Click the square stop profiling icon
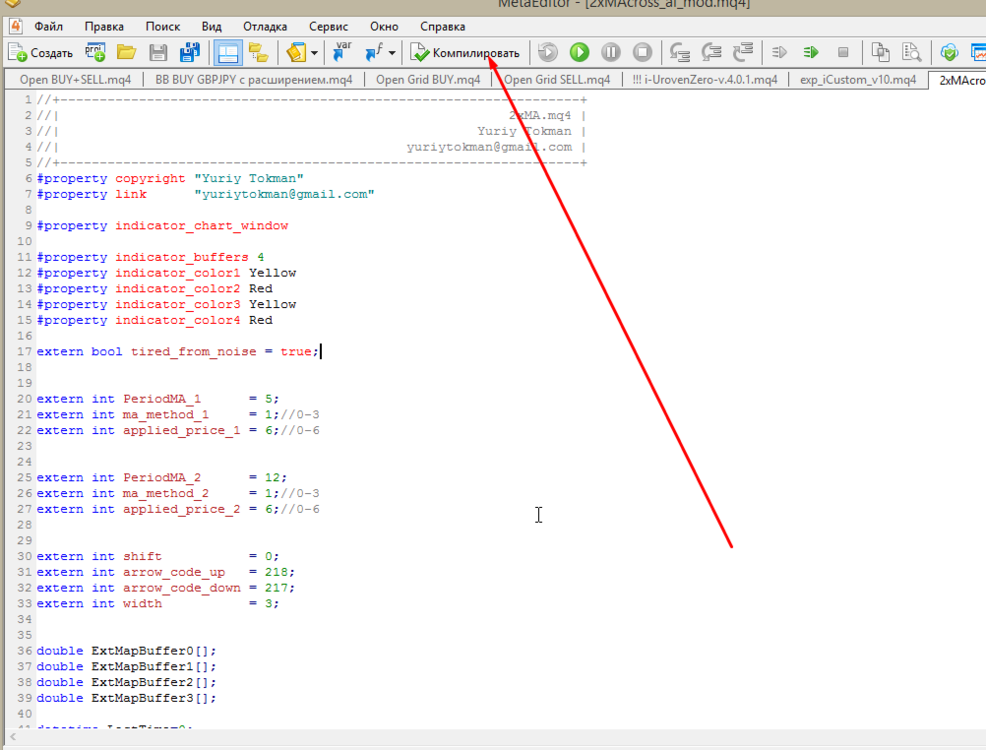 843,52
